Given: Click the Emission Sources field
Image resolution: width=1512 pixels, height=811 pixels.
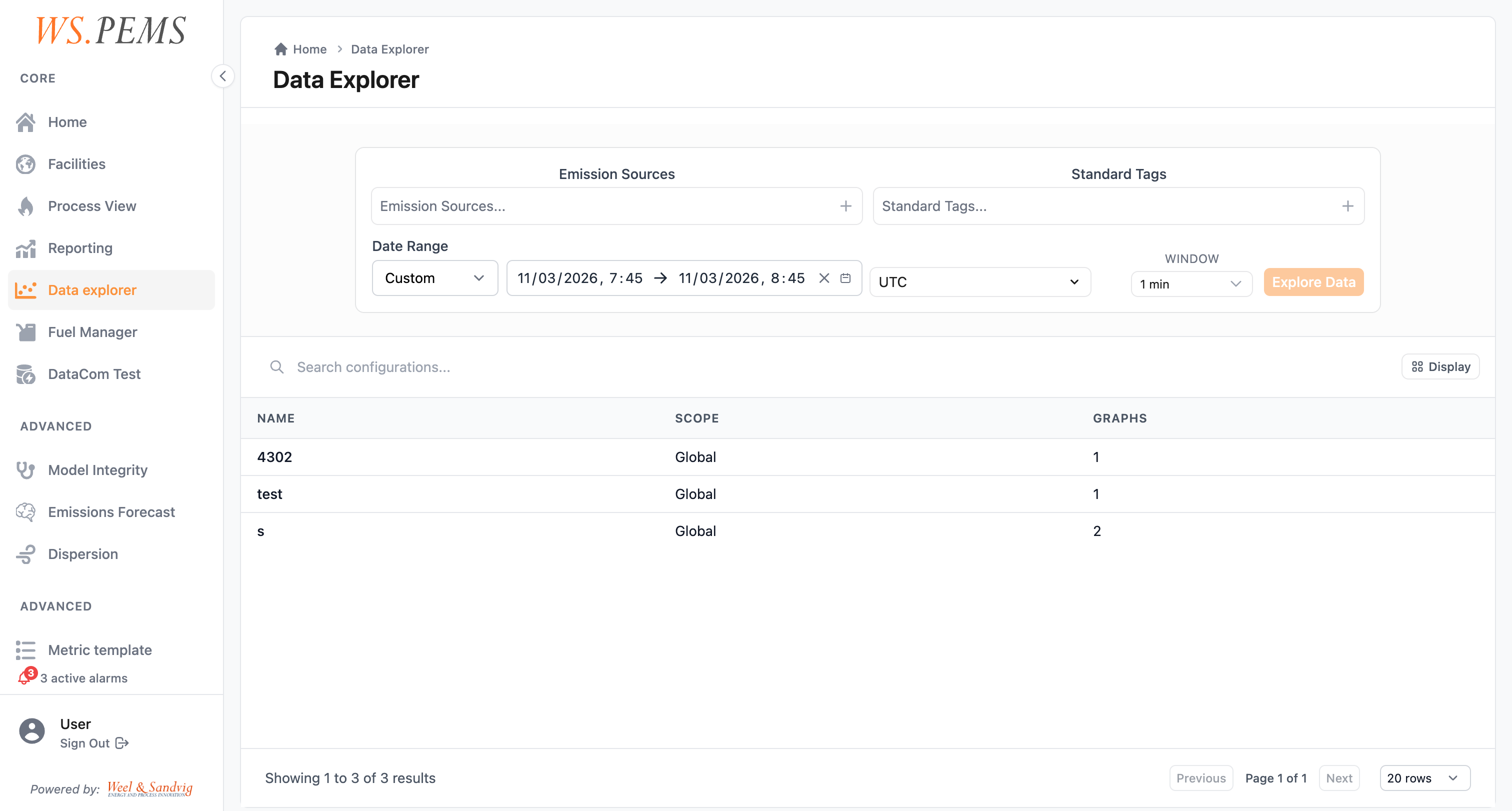Looking at the screenshot, I should pyautogui.click(x=616, y=206).
